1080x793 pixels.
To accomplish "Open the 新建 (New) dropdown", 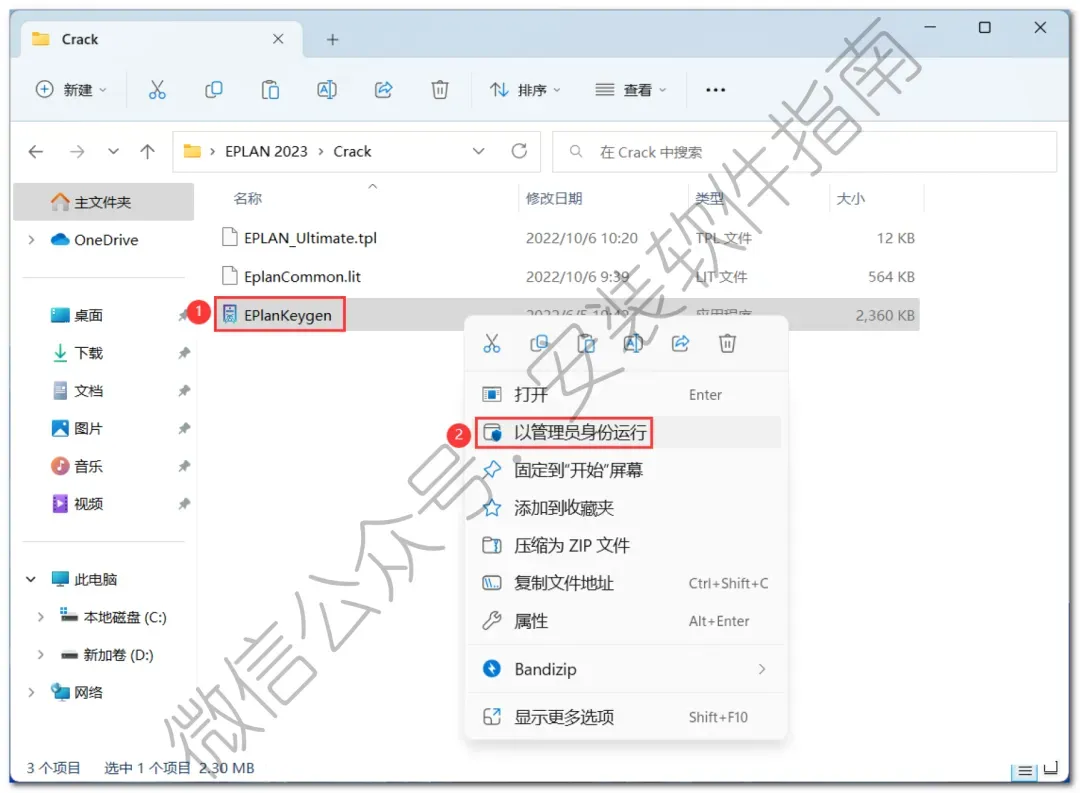I will pos(71,90).
